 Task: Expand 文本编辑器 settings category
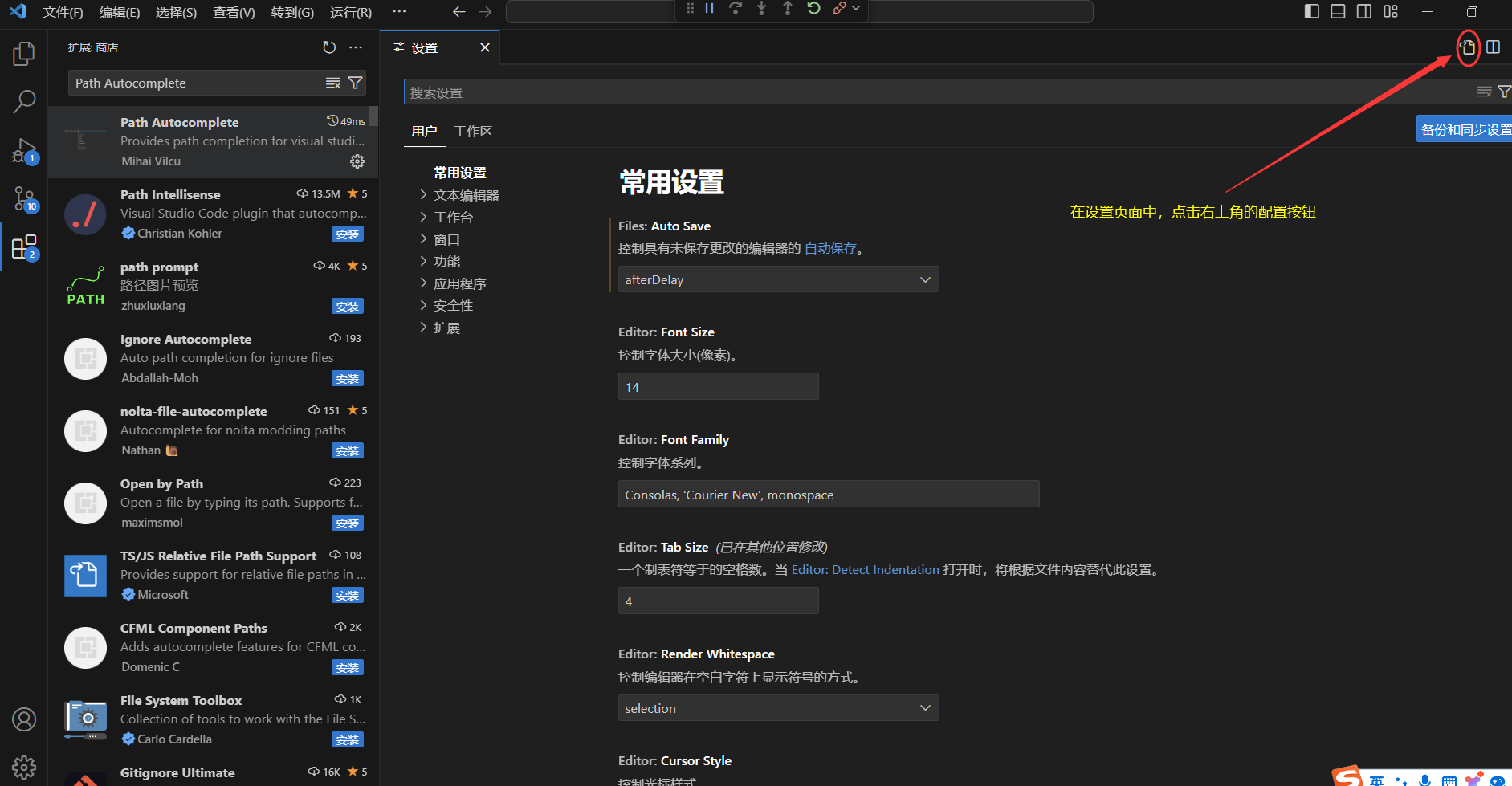coord(423,195)
